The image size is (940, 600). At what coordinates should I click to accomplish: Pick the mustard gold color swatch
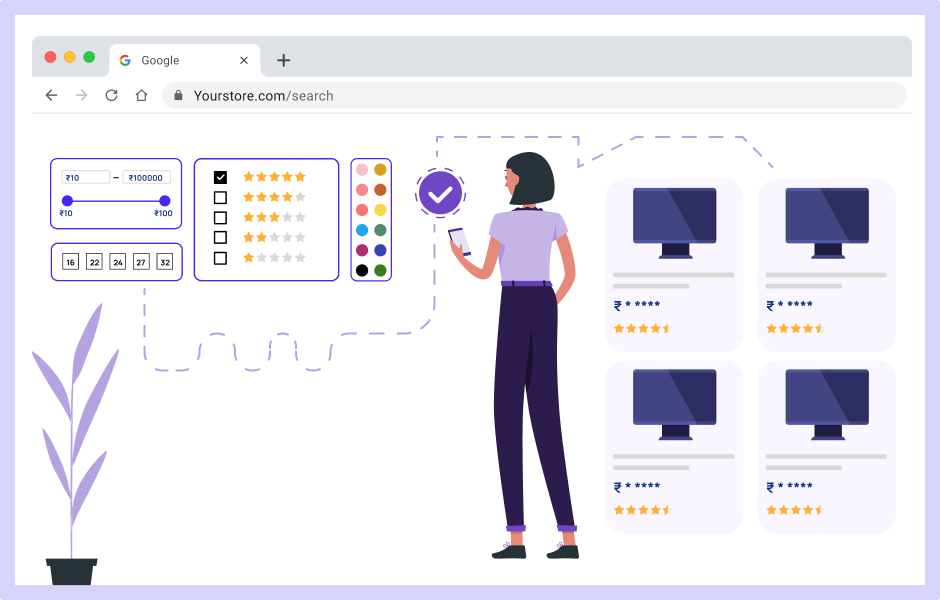[380, 170]
